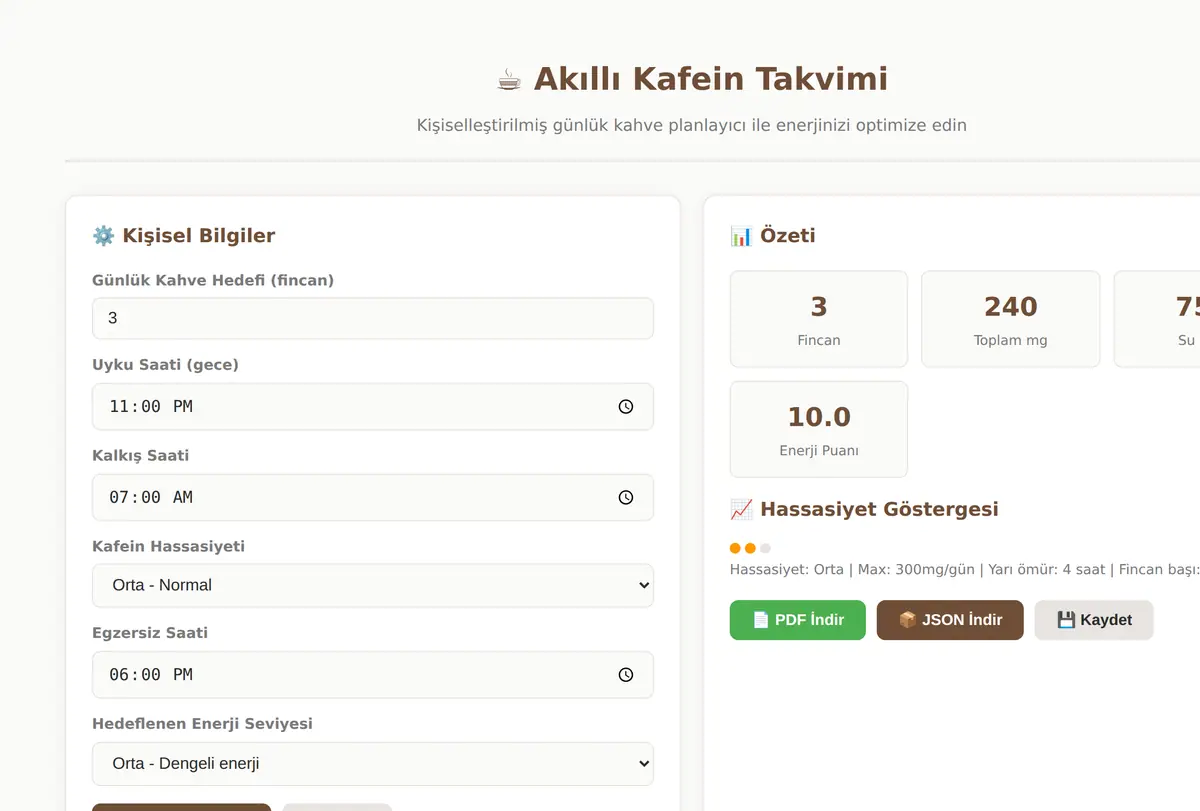Click the 'Hedeflenen Enerji Seviyesi' label

coord(202,723)
